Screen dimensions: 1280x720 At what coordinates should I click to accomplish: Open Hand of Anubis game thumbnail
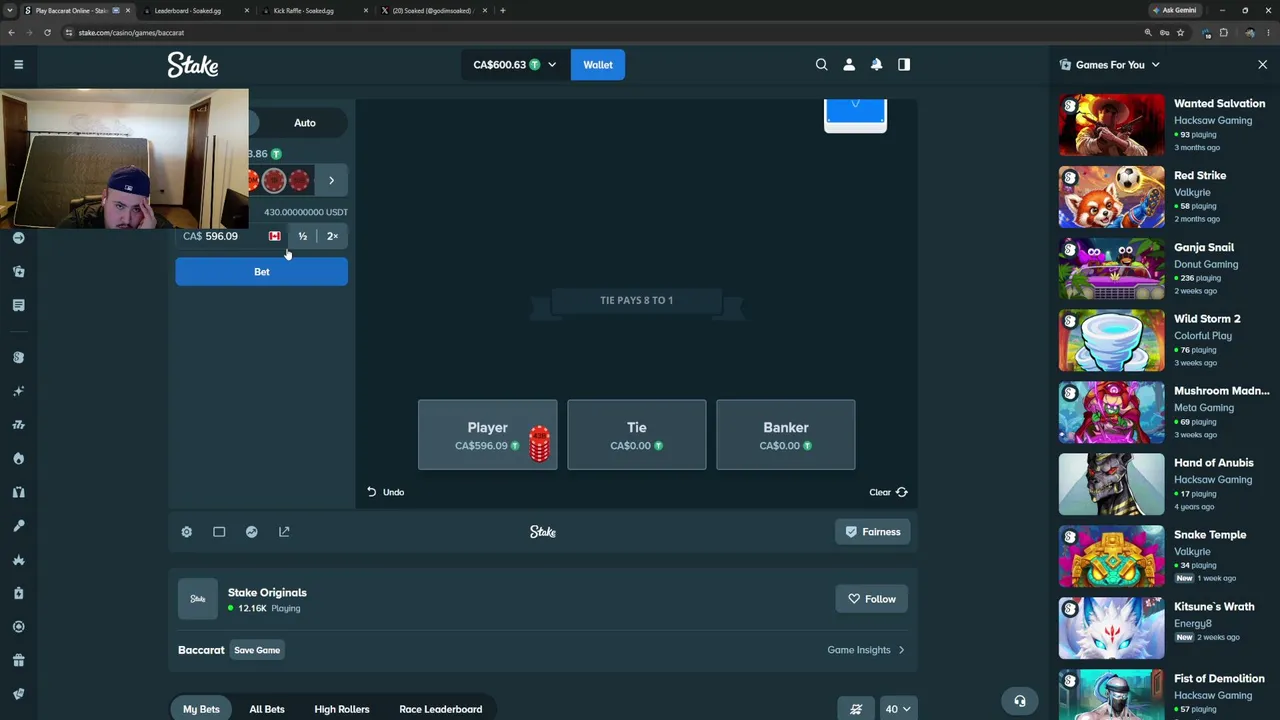pos(1112,485)
